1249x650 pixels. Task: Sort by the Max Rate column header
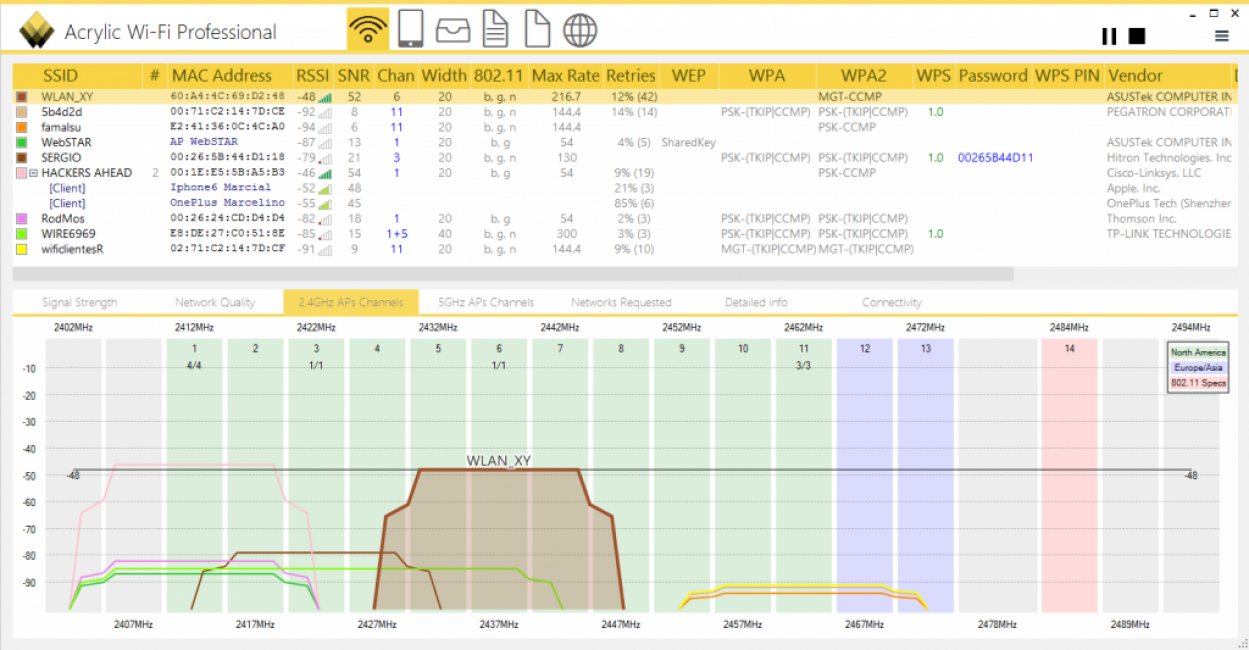pyautogui.click(x=566, y=75)
